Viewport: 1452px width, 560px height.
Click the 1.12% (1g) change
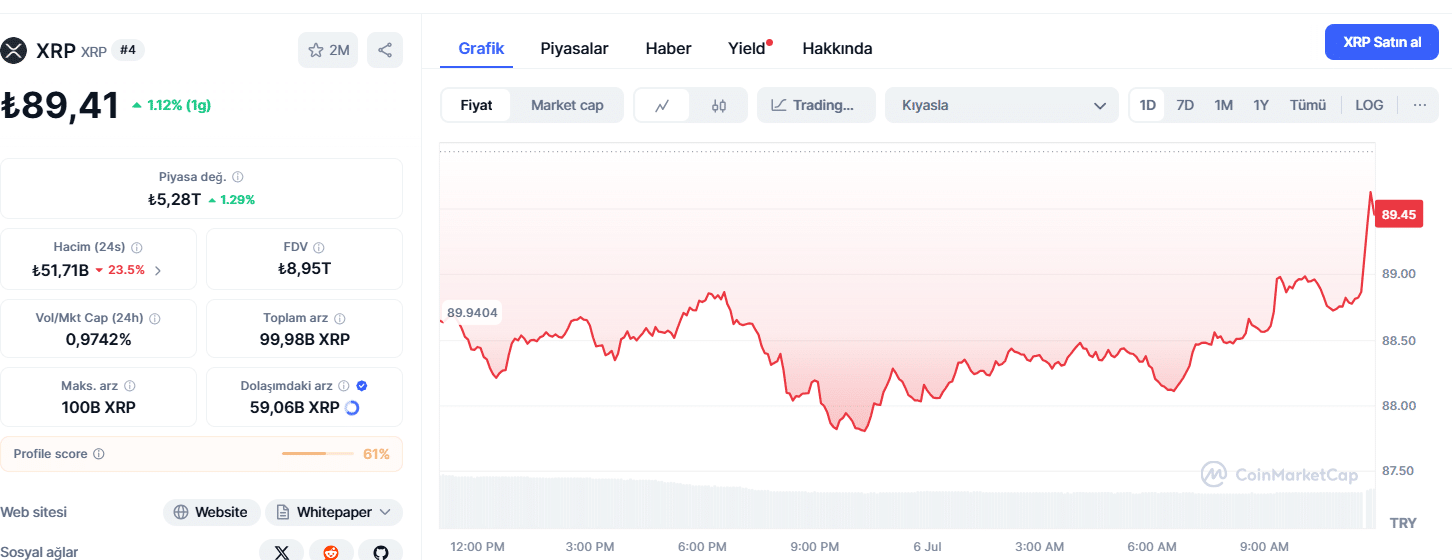coord(171,105)
